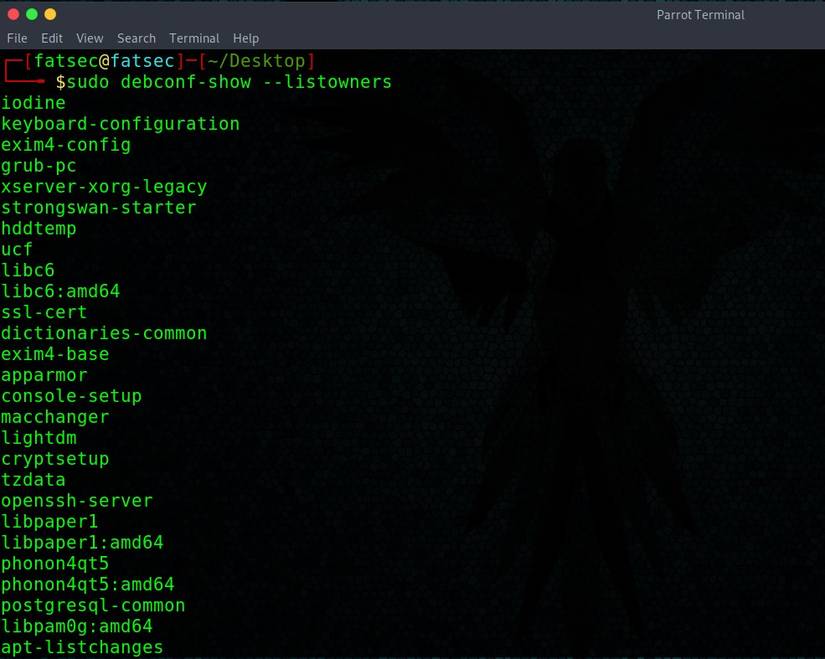The width and height of the screenshot is (825, 659).
Task: Click the apt-listchanges line at bottom
Action: click(83, 647)
